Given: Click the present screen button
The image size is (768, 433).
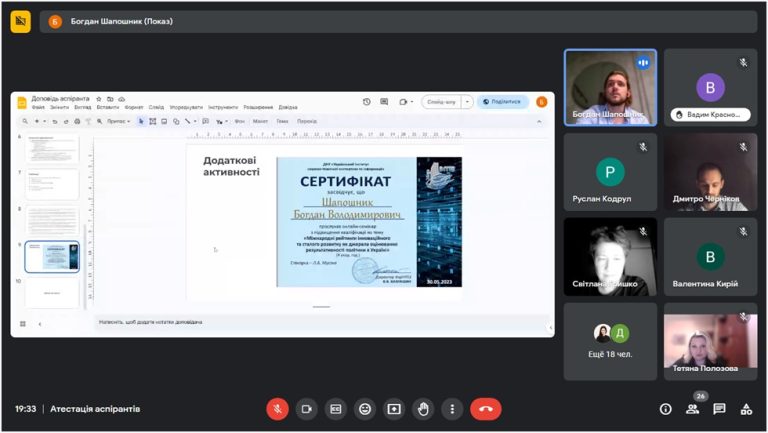Looking at the screenshot, I should click(x=394, y=409).
